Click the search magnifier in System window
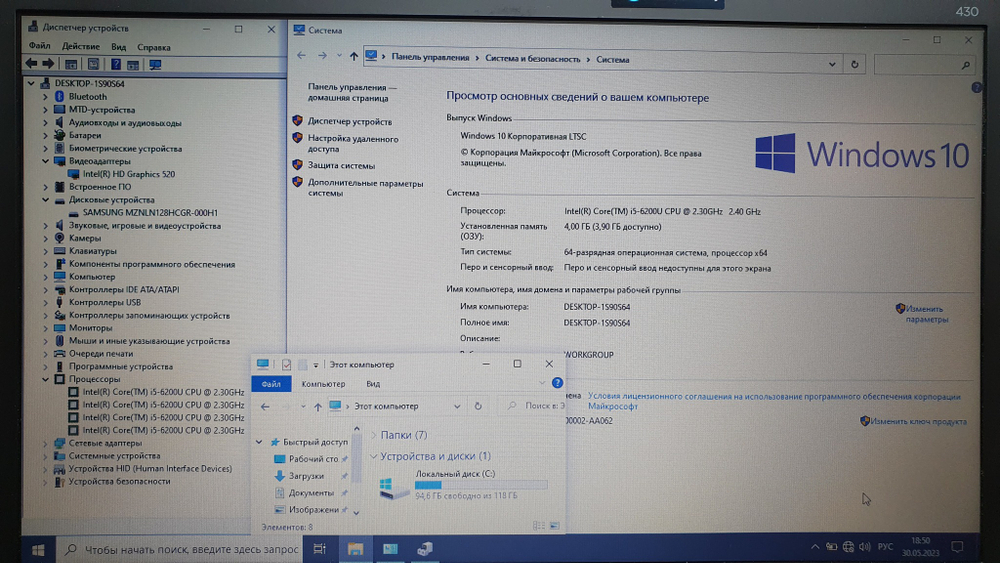 pyautogui.click(x=966, y=65)
